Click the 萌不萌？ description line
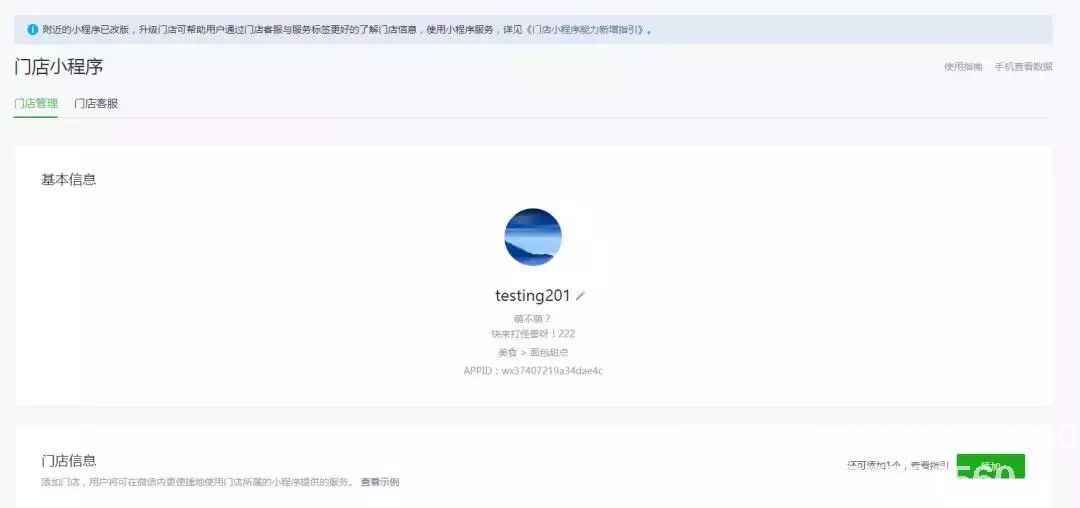This screenshot has width=1080, height=508. click(533, 318)
